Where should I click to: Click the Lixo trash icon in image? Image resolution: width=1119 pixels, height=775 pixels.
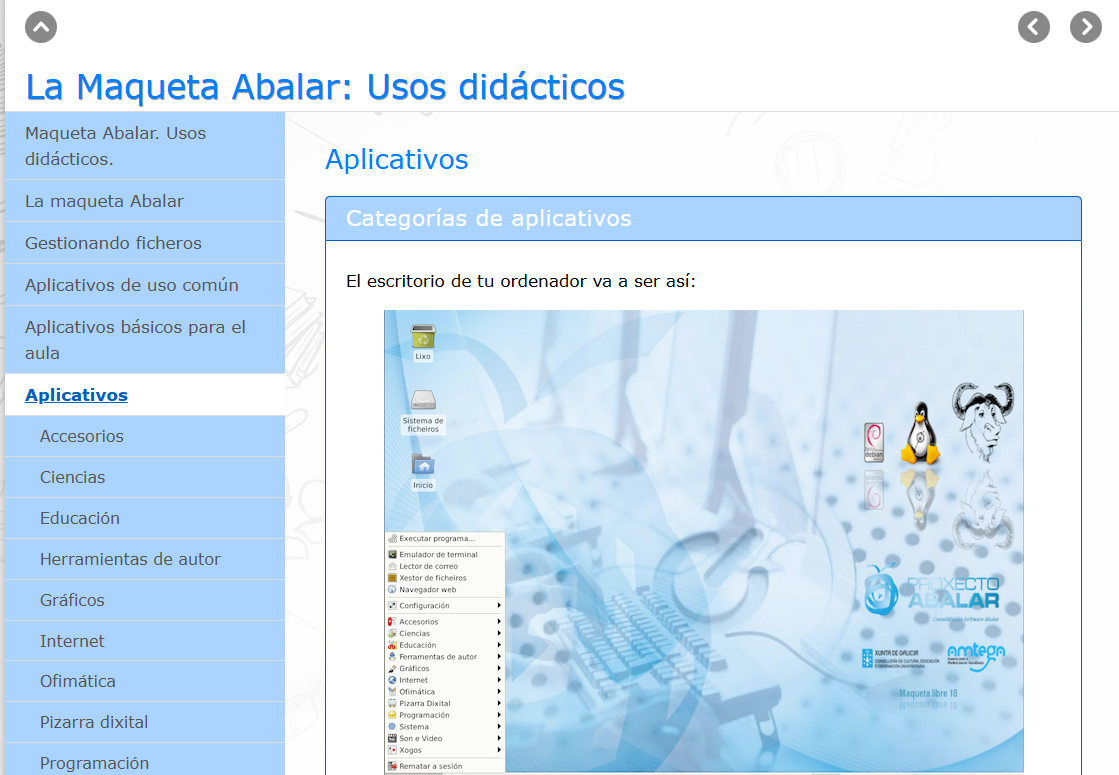pyautogui.click(x=423, y=336)
